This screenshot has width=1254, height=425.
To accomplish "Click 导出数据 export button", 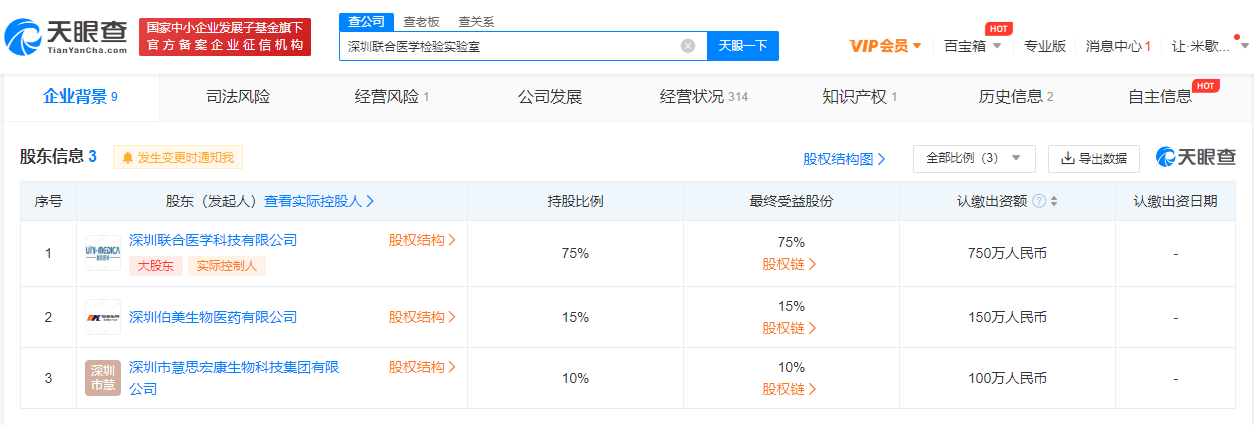I will coord(1094,158).
